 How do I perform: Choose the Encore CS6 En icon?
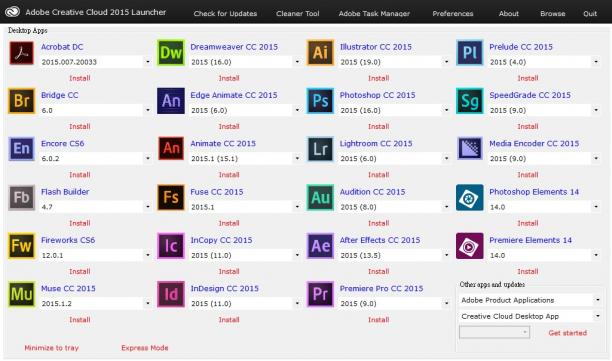tap(21, 149)
